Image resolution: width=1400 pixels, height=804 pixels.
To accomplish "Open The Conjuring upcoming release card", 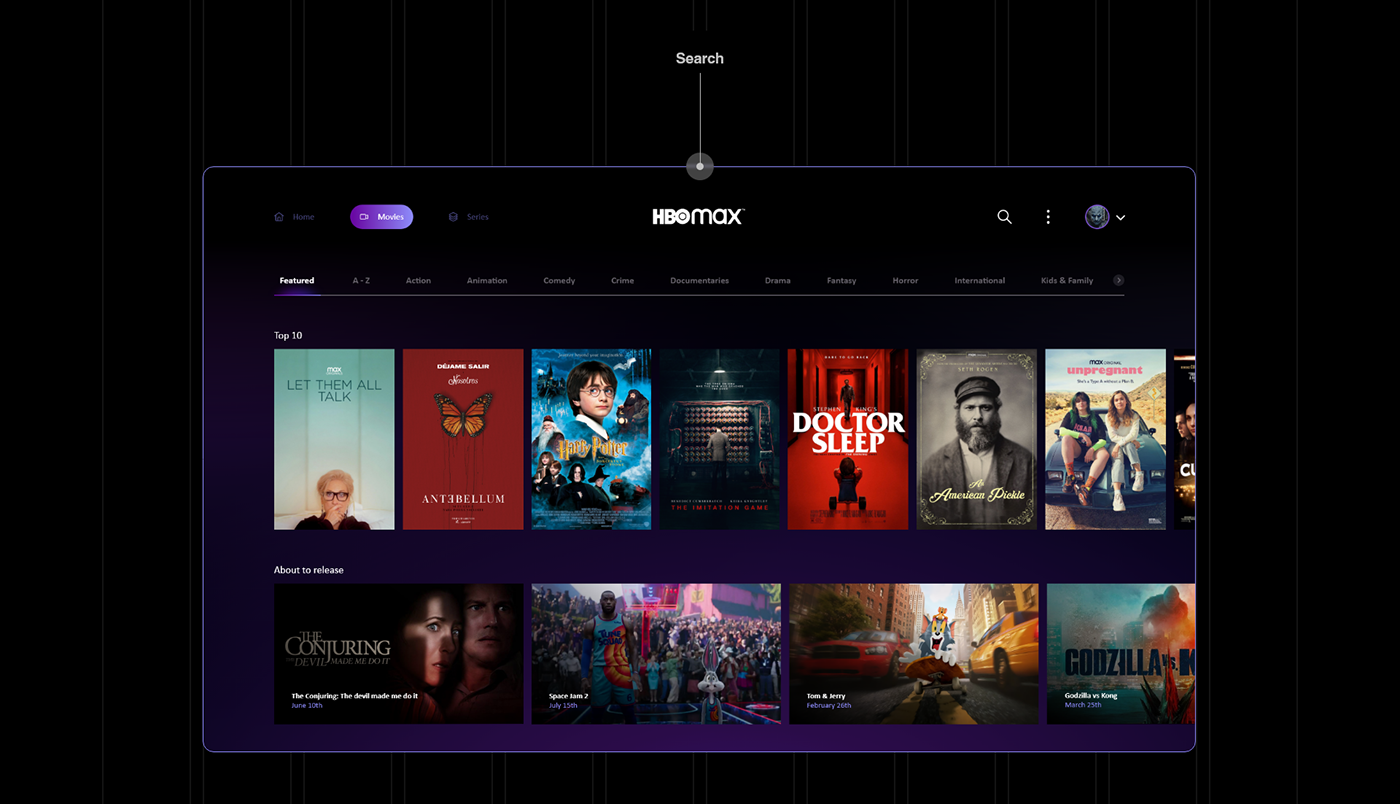I will [399, 654].
